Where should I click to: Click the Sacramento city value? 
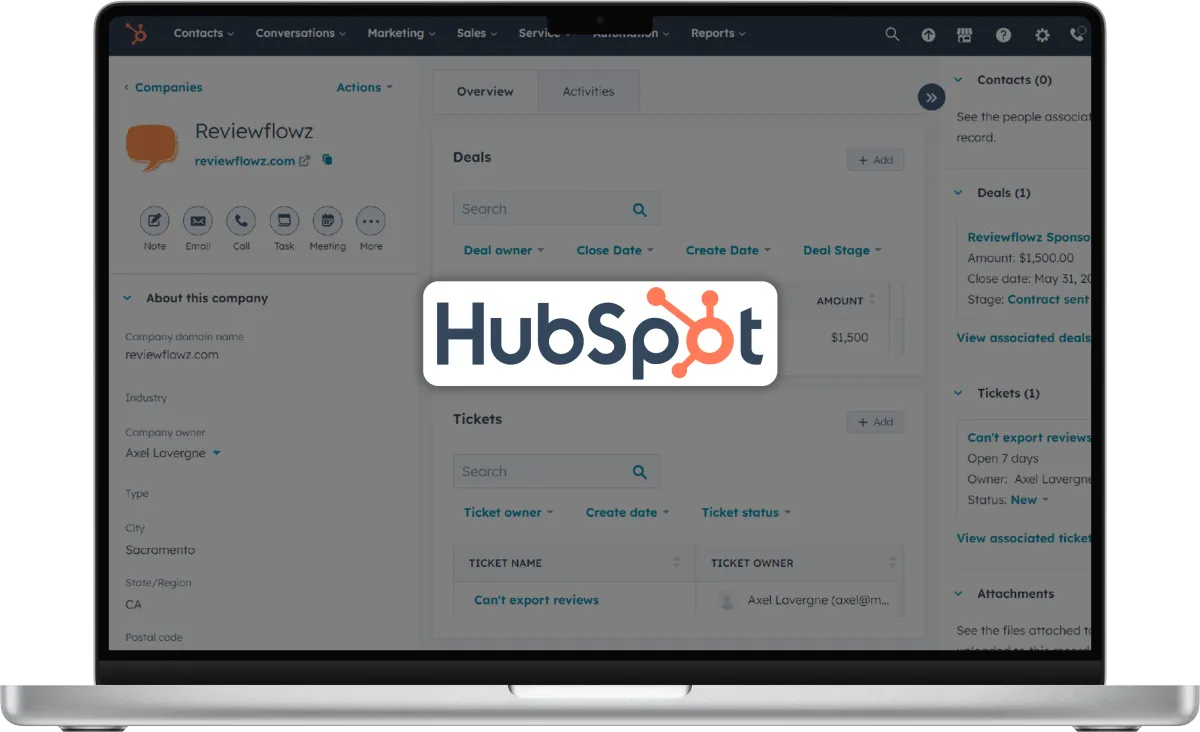[160, 550]
